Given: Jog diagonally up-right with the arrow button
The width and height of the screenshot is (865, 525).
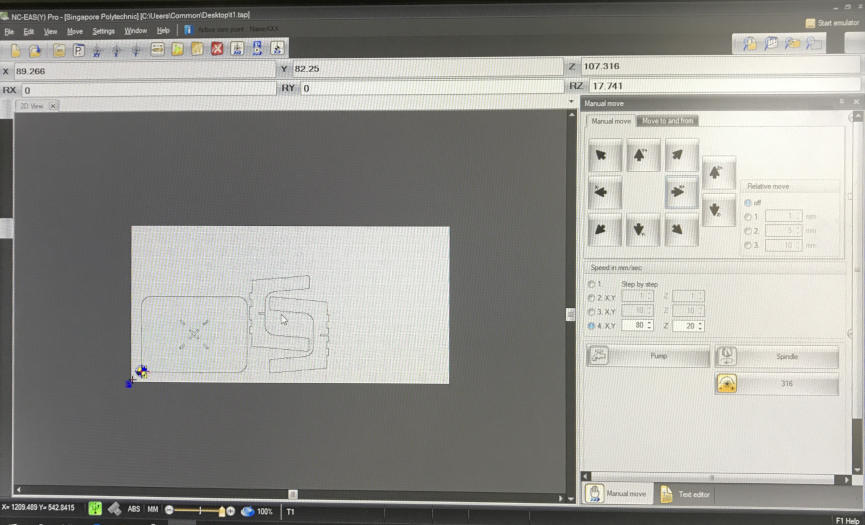Looking at the screenshot, I should coord(681,155).
